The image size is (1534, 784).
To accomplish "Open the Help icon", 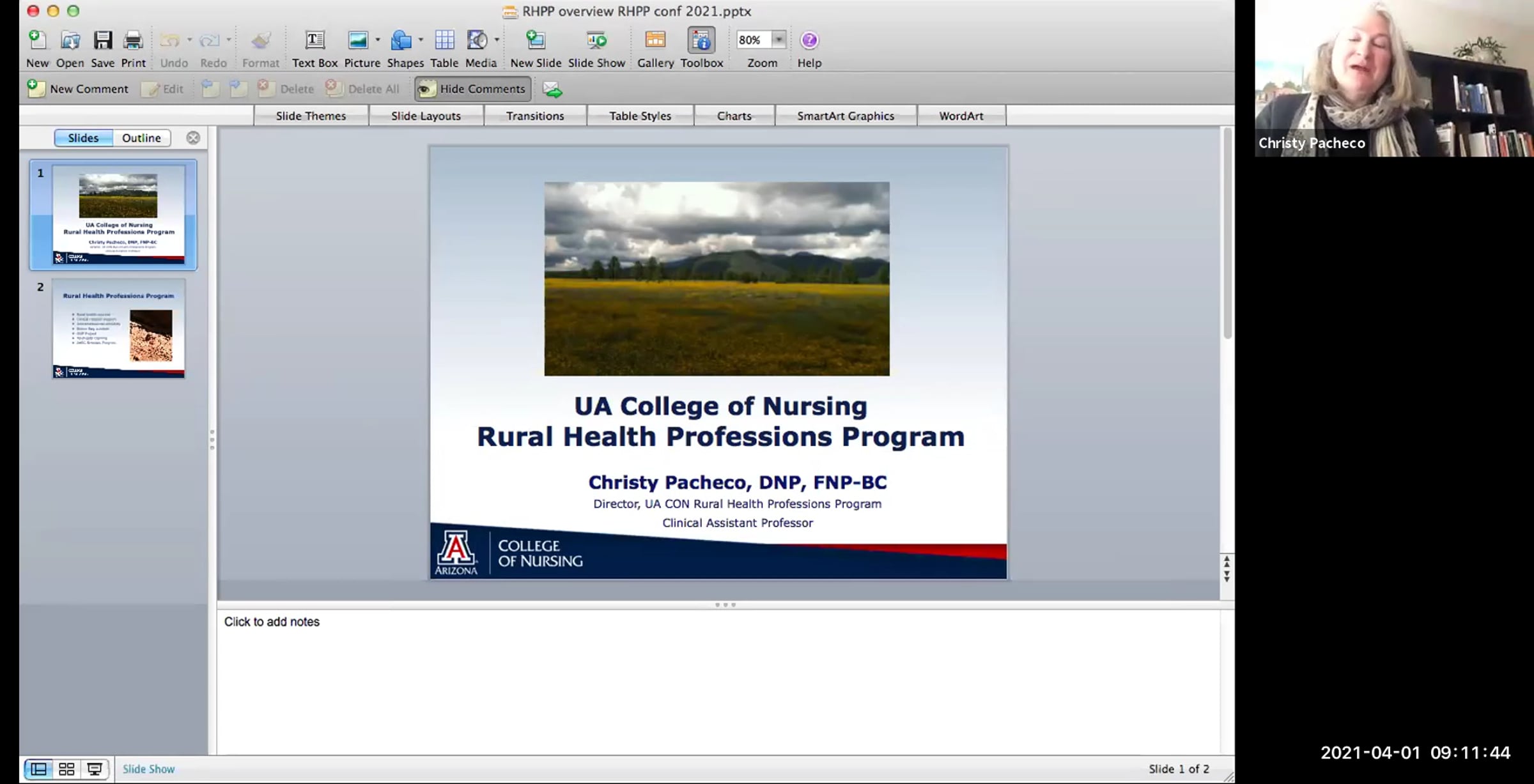I will point(809,41).
